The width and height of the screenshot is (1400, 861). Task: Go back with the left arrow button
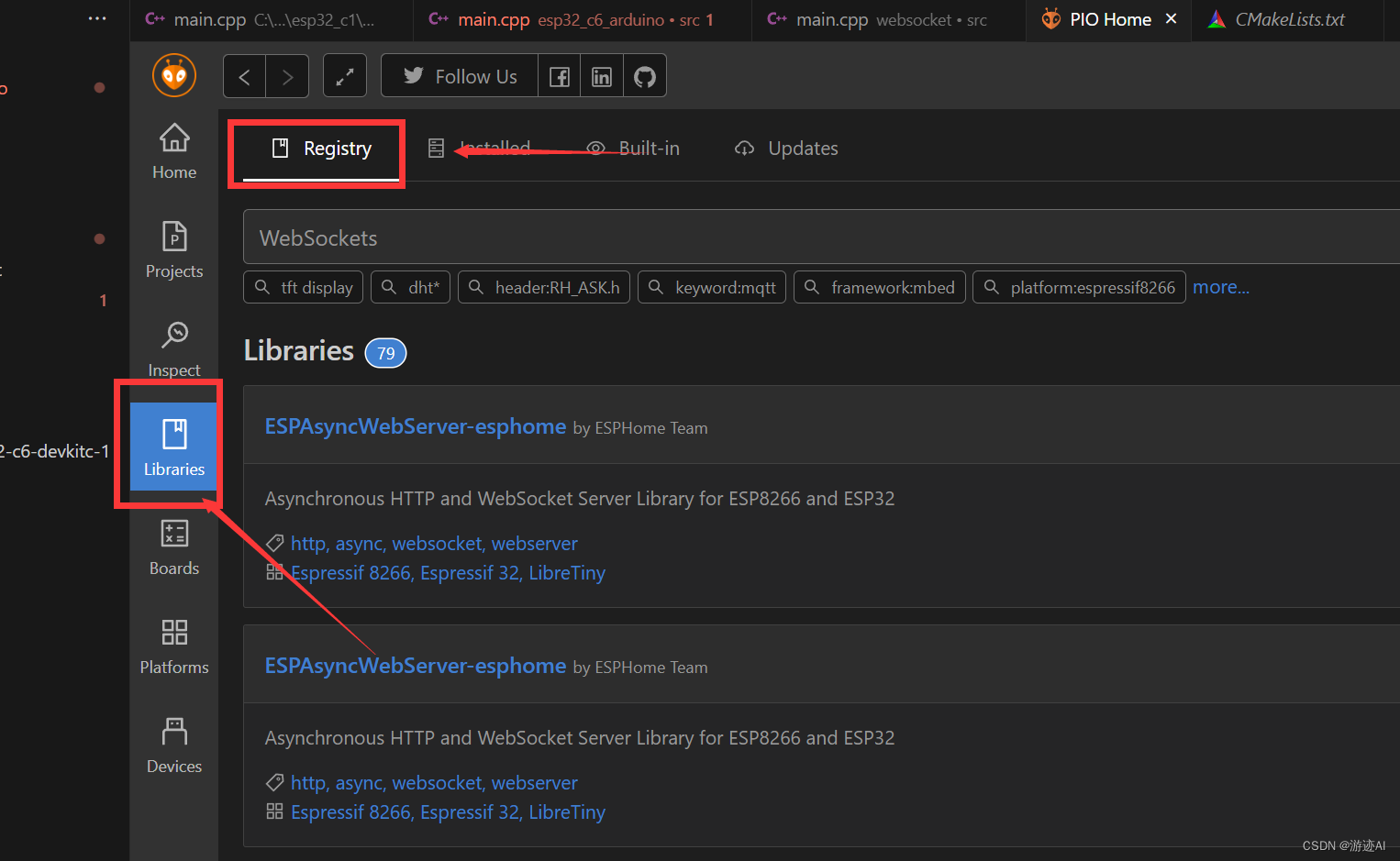pyautogui.click(x=245, y=76)
